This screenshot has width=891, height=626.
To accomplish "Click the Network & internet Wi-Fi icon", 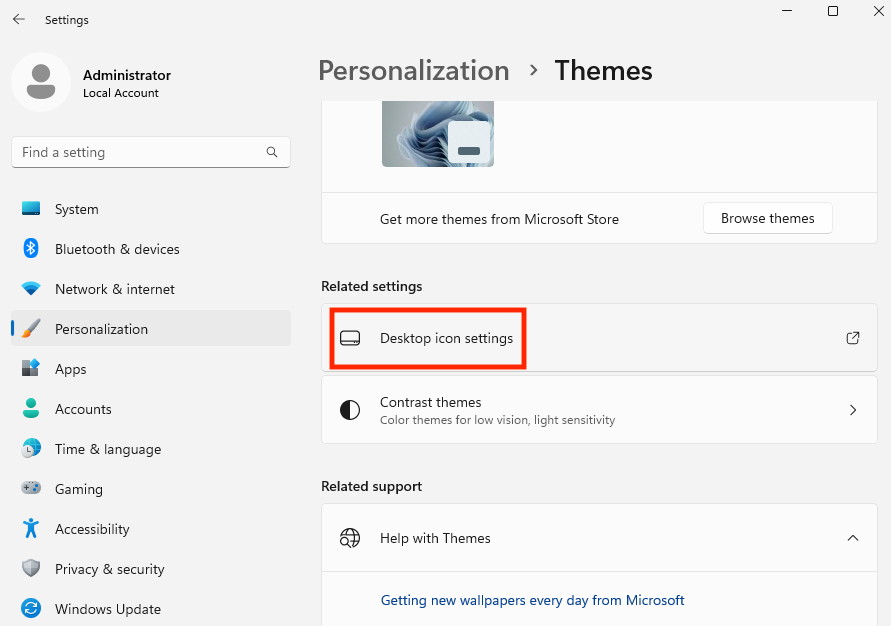I will tap(31, 289).
